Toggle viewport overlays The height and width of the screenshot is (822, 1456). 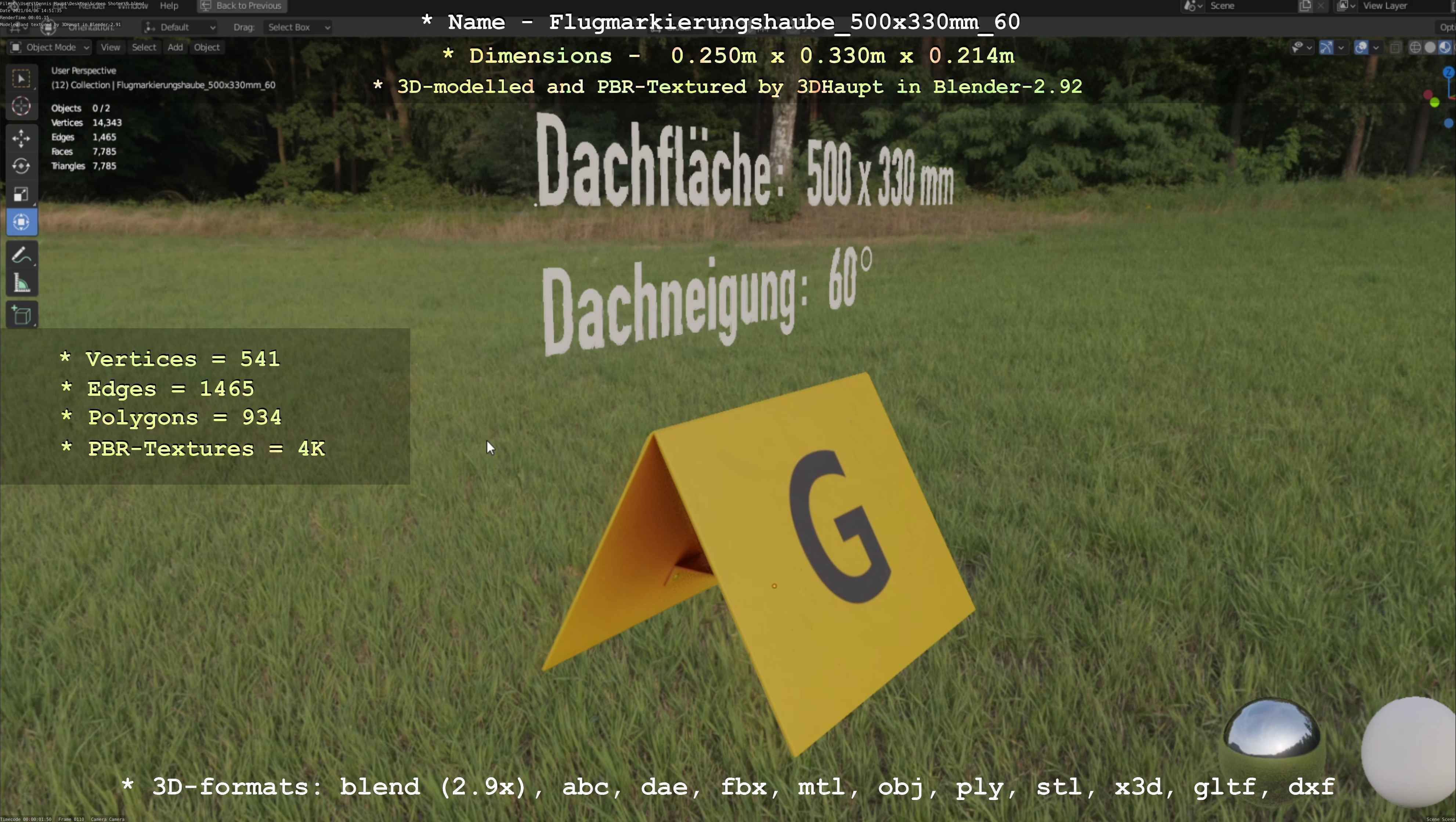[x=1361, y=47]
